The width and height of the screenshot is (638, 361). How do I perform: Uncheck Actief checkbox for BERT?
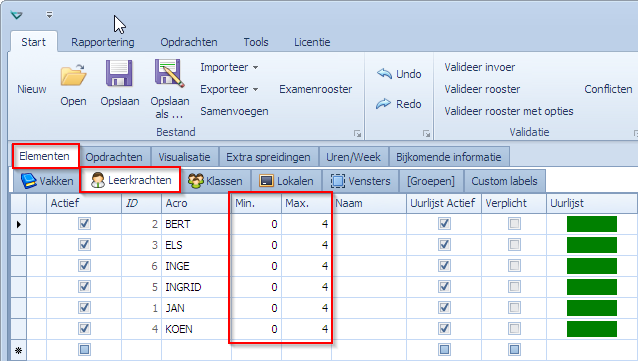click(x=84, y=224)
